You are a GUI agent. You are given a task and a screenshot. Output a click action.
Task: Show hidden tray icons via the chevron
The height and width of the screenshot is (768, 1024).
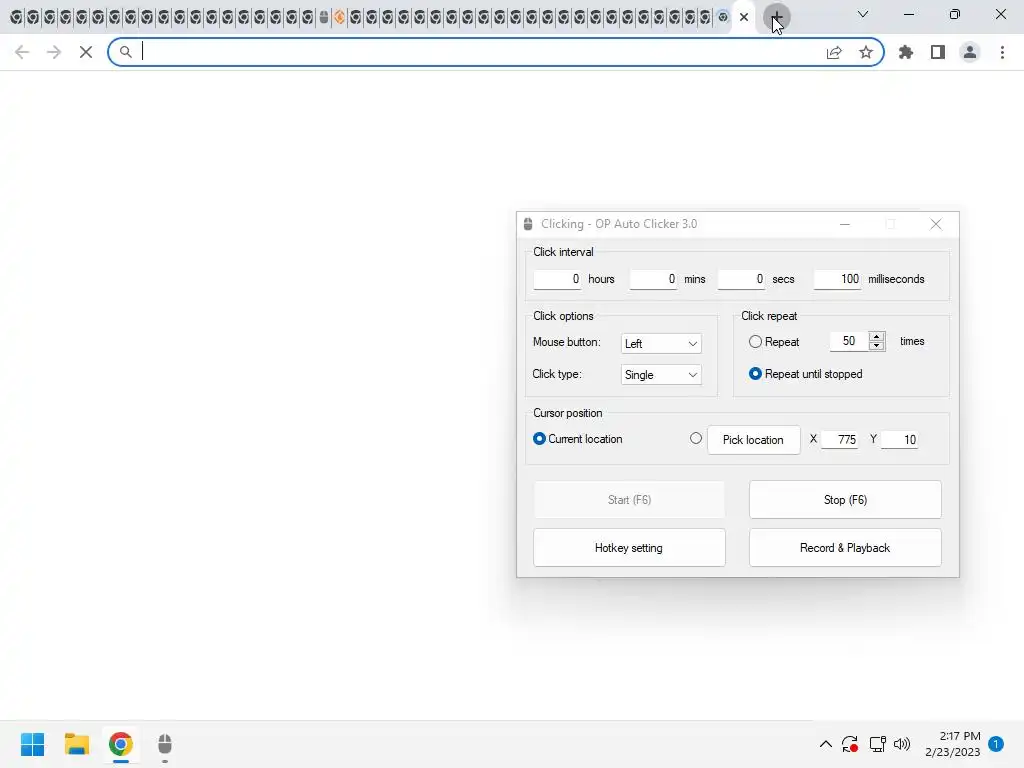click(x=825, y=744)
